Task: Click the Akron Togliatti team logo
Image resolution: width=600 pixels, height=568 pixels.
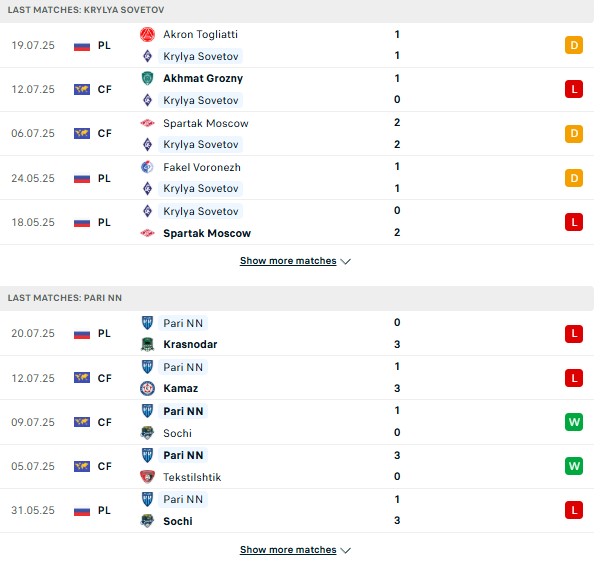Action: tap(147, 34)
